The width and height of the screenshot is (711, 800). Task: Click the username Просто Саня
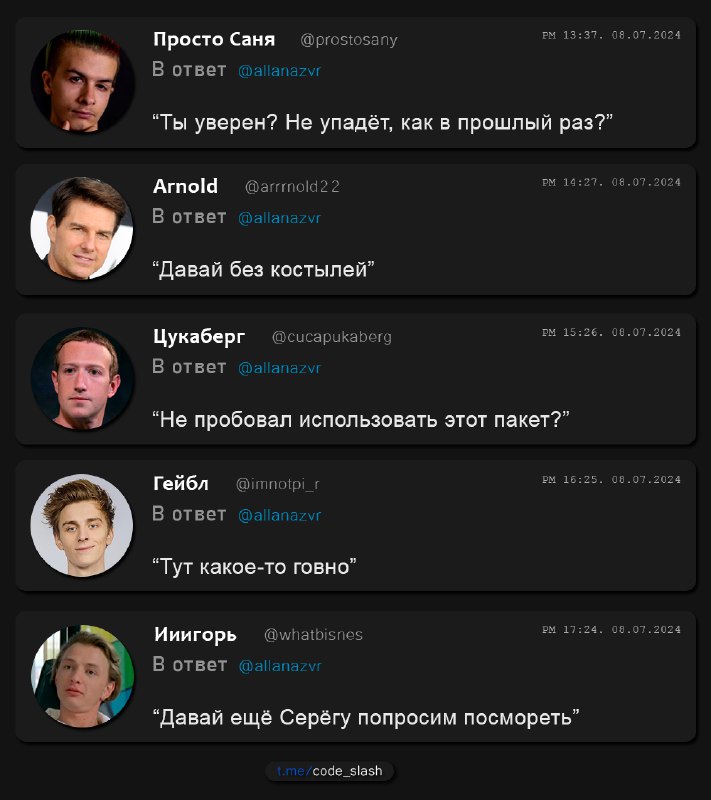pos(214,39)
